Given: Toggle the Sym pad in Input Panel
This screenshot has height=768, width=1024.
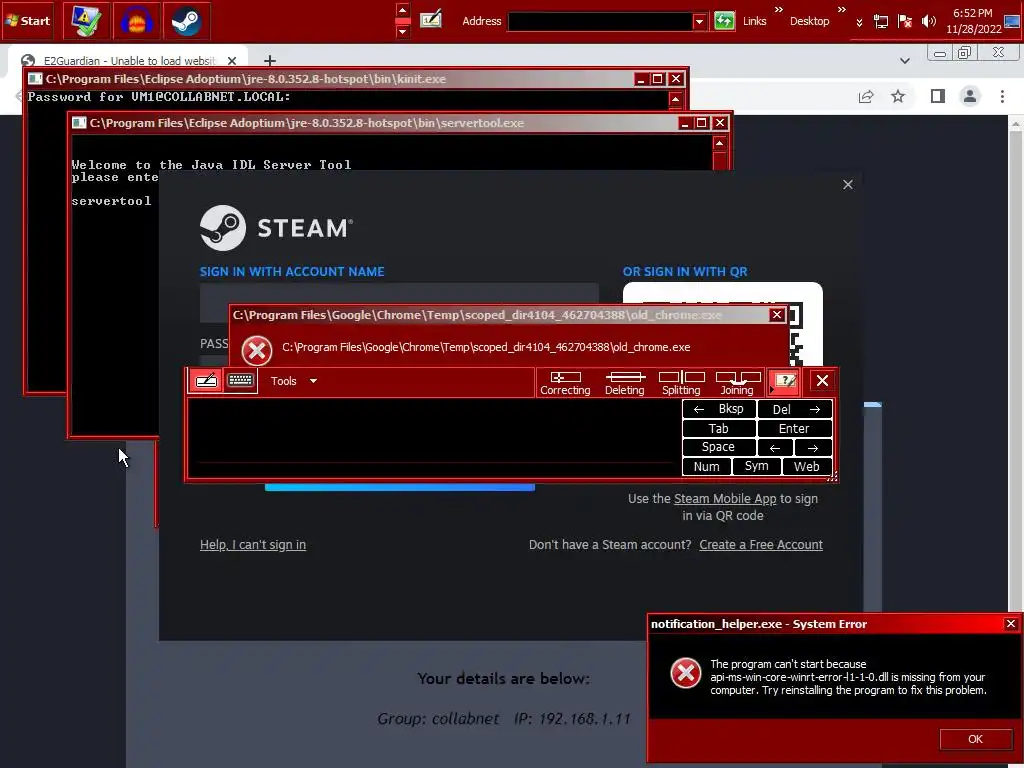Looking at the screenshot, I should click(x=756, y=466).
